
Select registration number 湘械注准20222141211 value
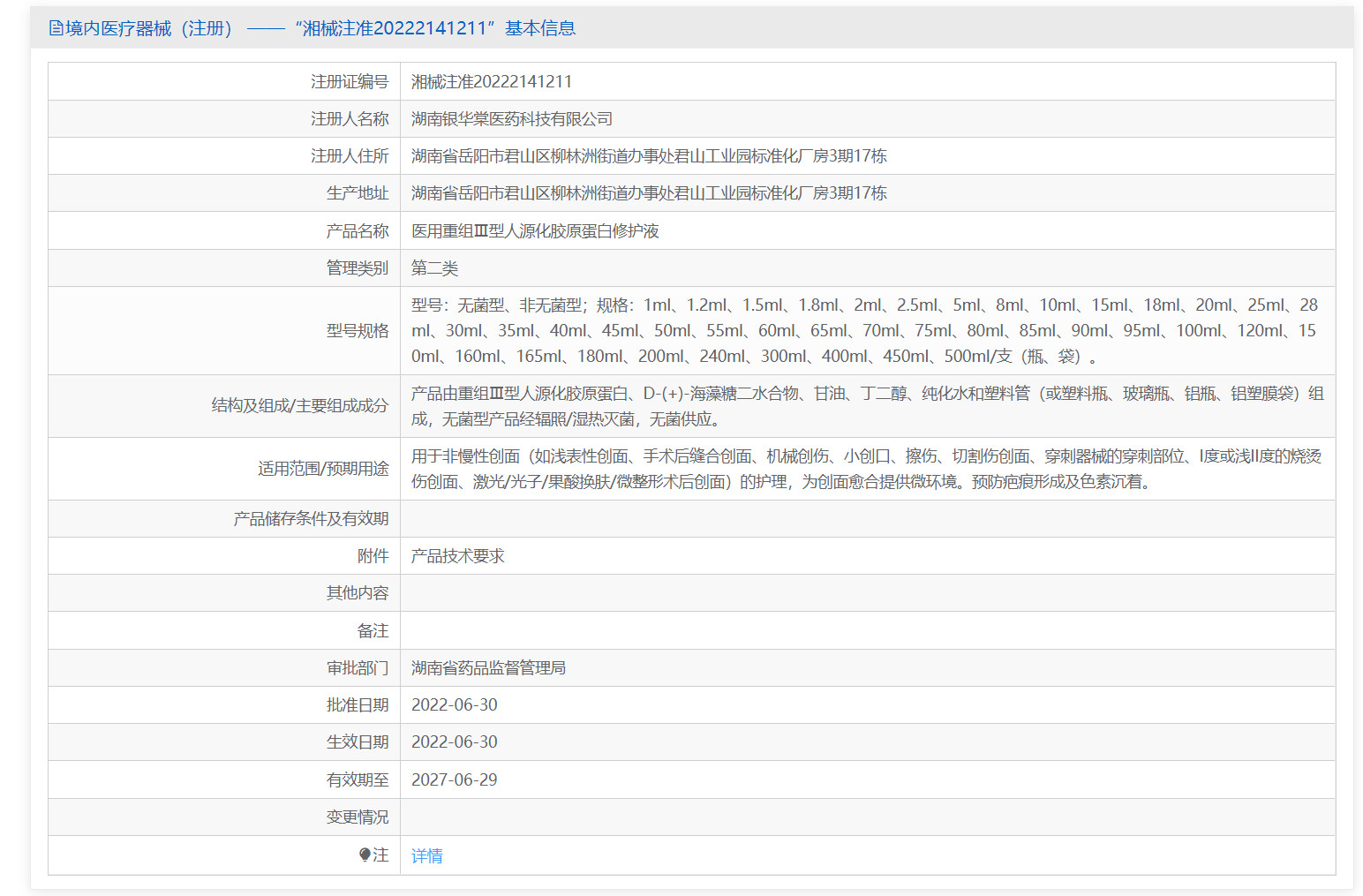(x=492, y=81)
